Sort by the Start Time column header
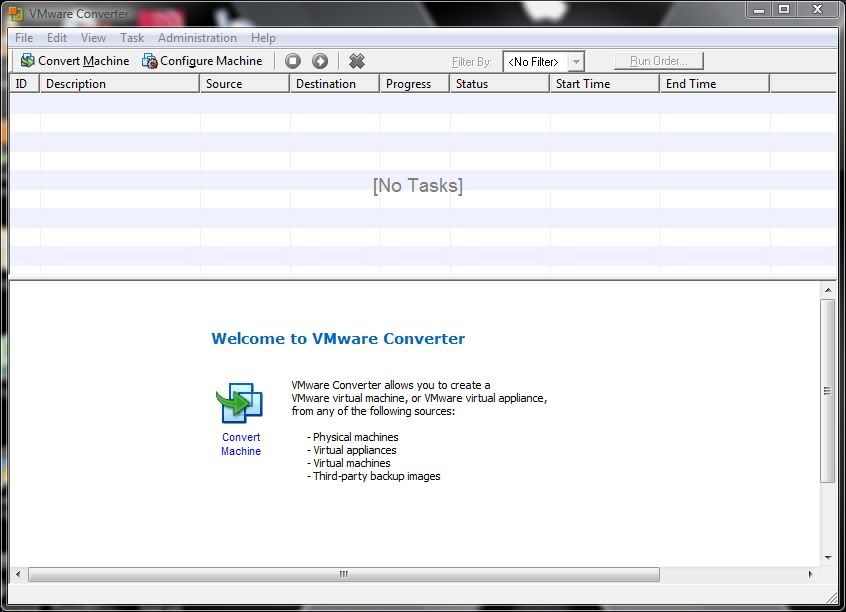846x612 pixels. pos(605,84)
